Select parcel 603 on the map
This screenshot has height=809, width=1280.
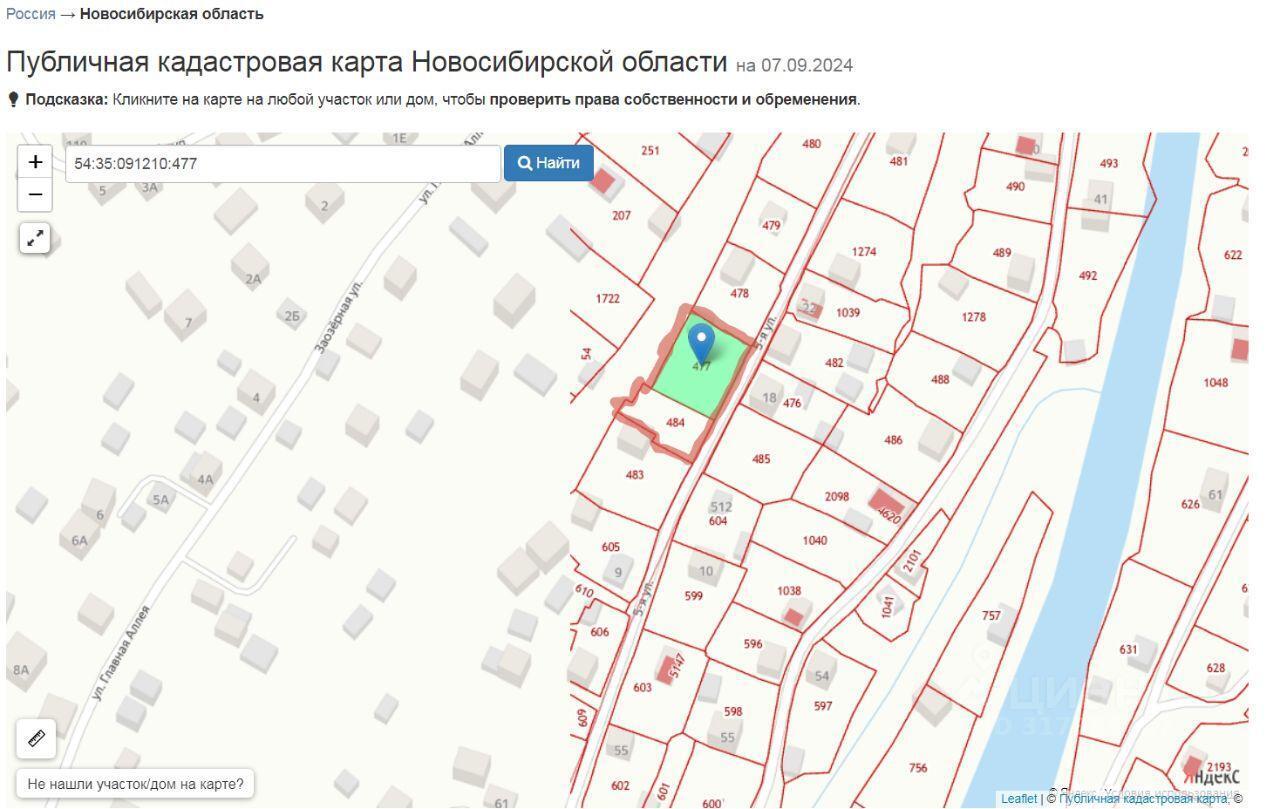click(x=642, y=688)
